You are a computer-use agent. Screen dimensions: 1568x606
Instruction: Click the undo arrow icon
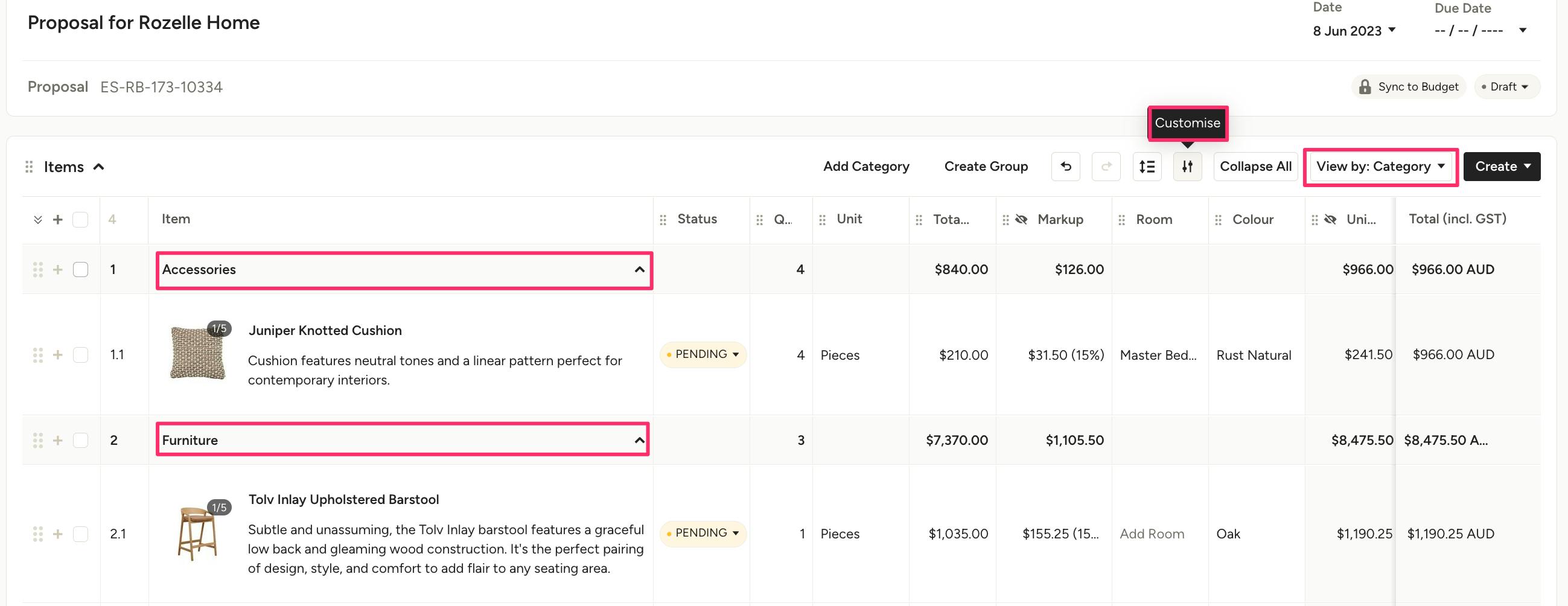point(1065,166)
